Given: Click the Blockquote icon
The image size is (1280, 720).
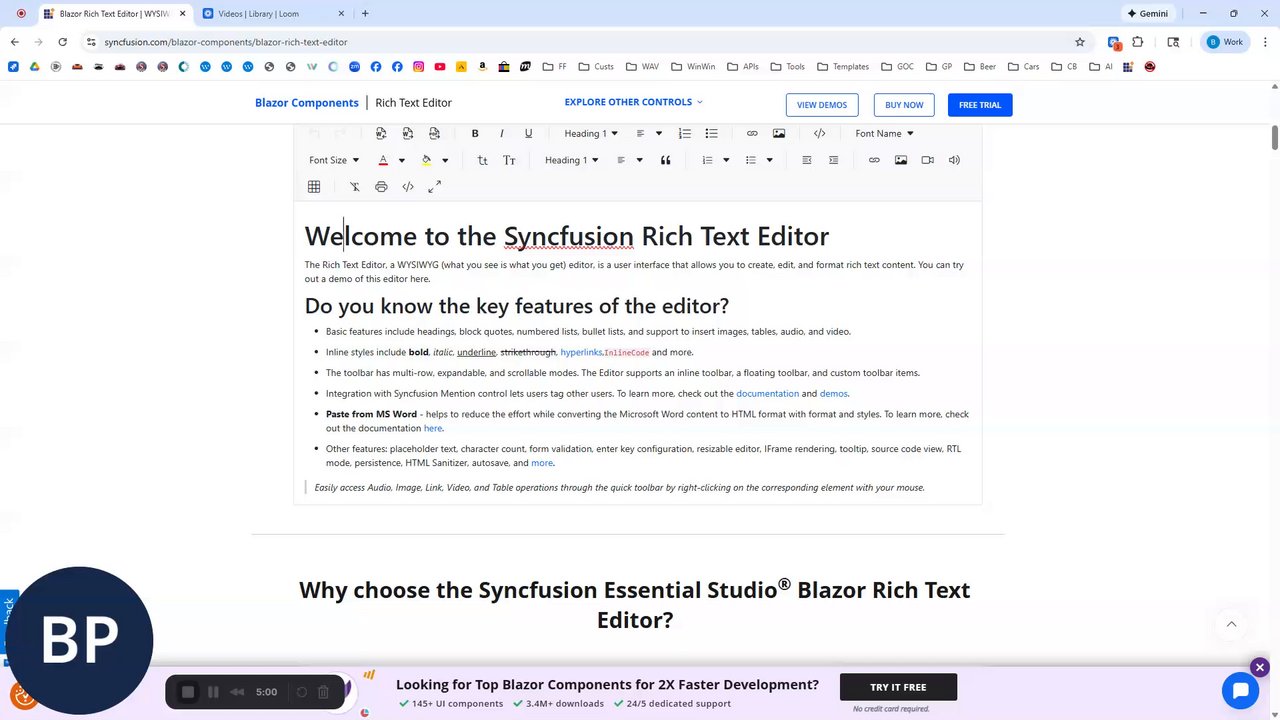Looking at the screenshot, I should pos(665,160).
